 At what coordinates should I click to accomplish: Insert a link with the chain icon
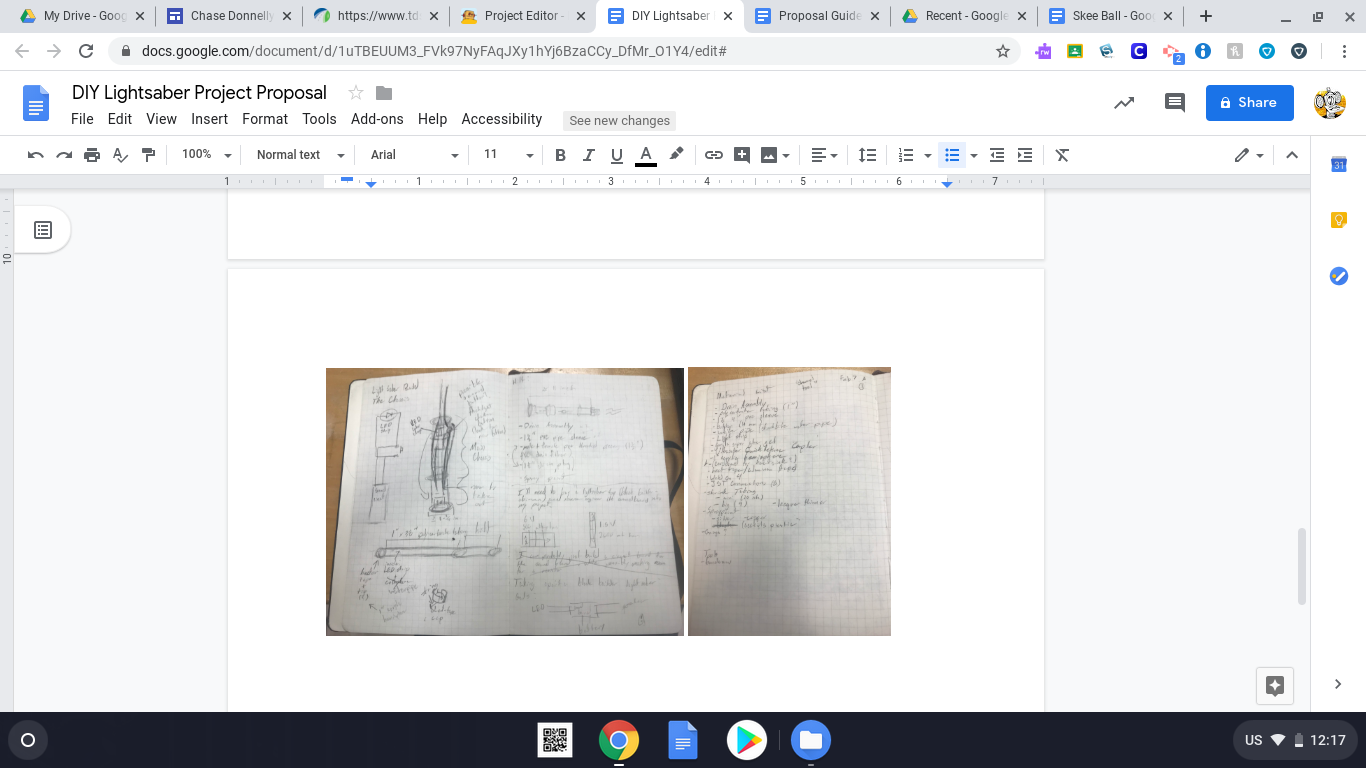[713, 155]
